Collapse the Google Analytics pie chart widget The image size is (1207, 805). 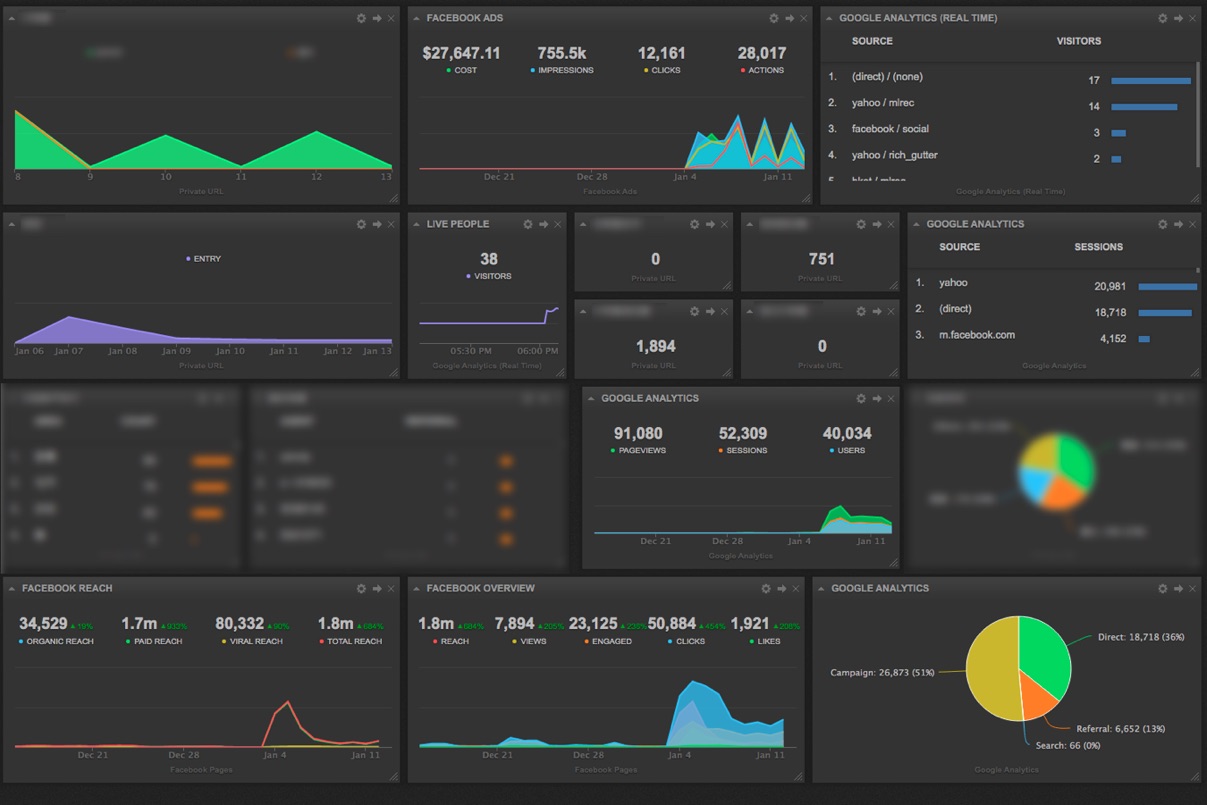point(823,588)
